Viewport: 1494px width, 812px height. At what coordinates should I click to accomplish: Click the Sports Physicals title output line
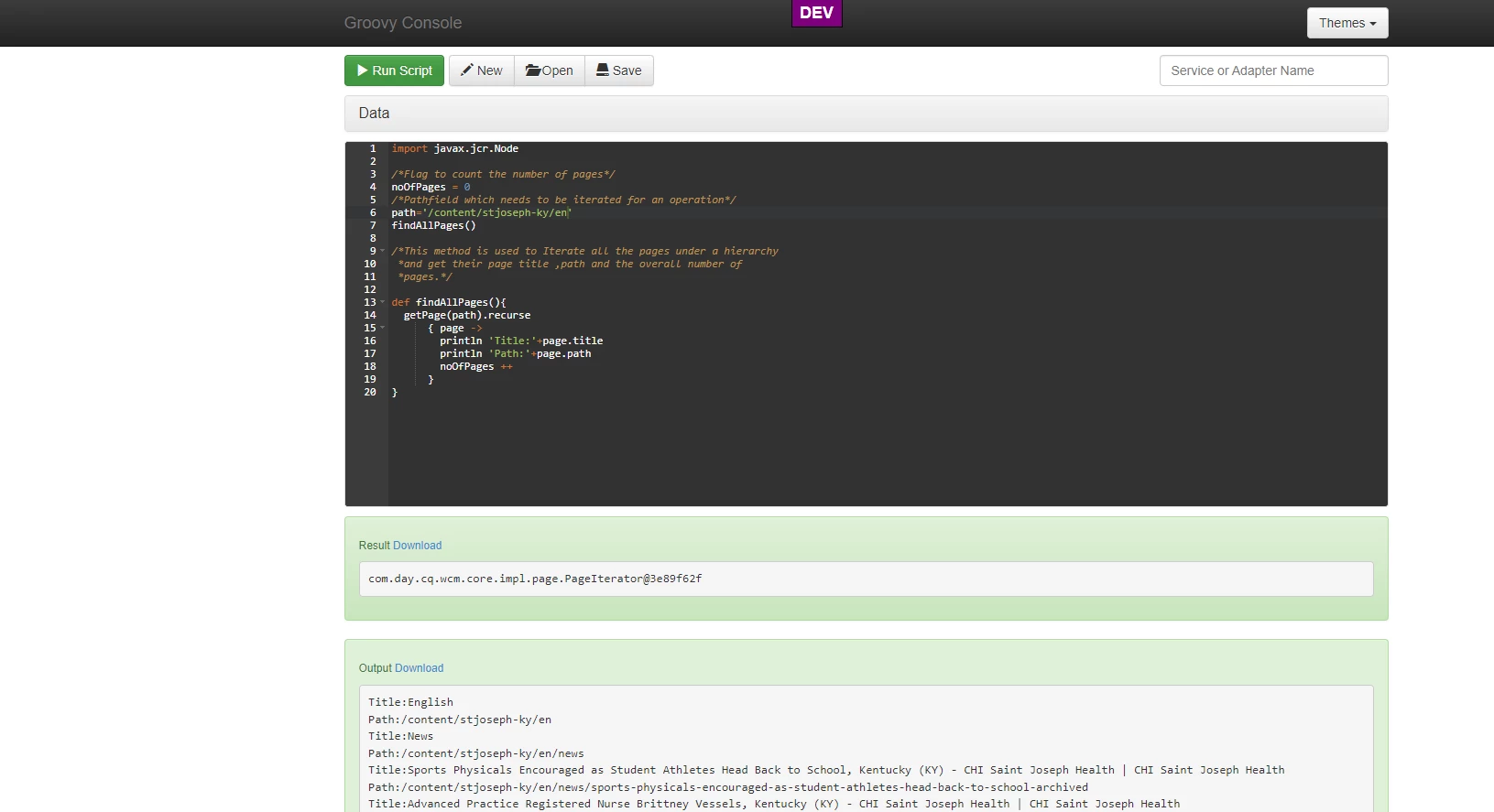[x=826, y=770]
